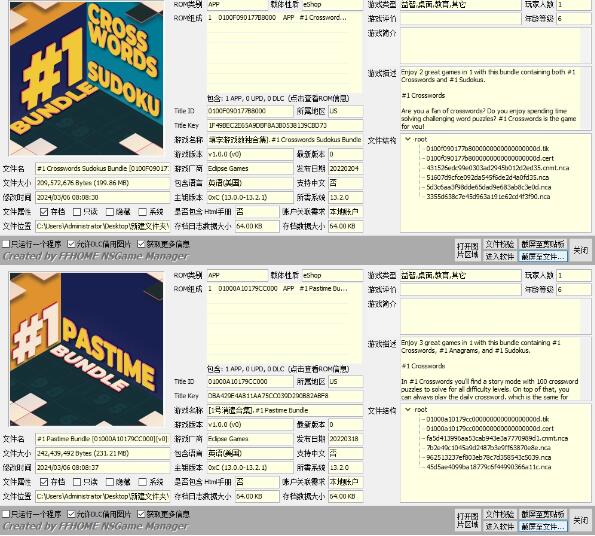Click 截屏至文件... in the Pastime Bundle panel
This screenshot has height=536, width=595.
(543, 526)
